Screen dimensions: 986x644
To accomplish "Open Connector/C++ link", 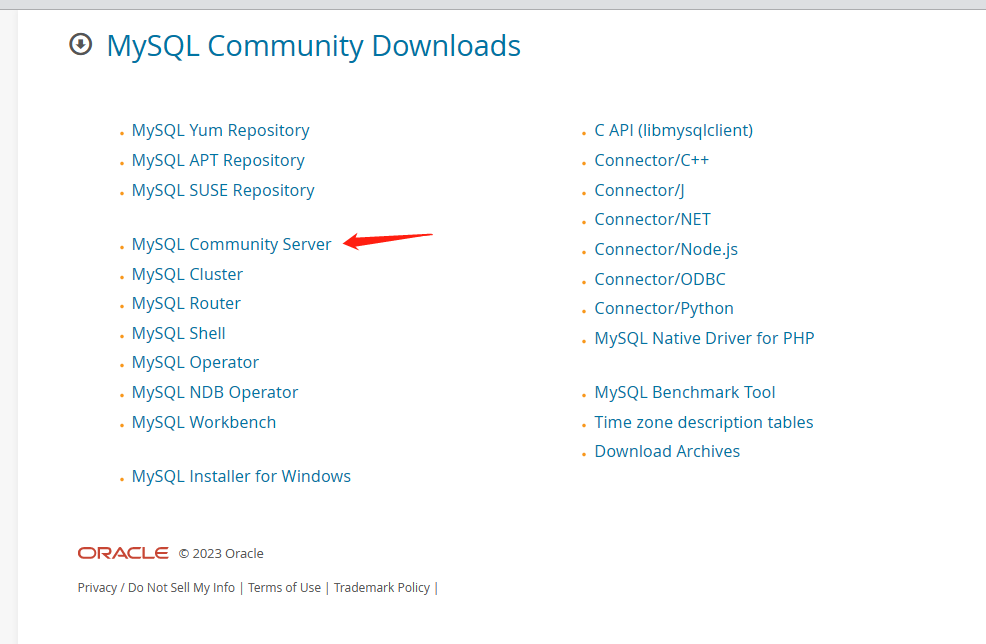I will [651, 160].
